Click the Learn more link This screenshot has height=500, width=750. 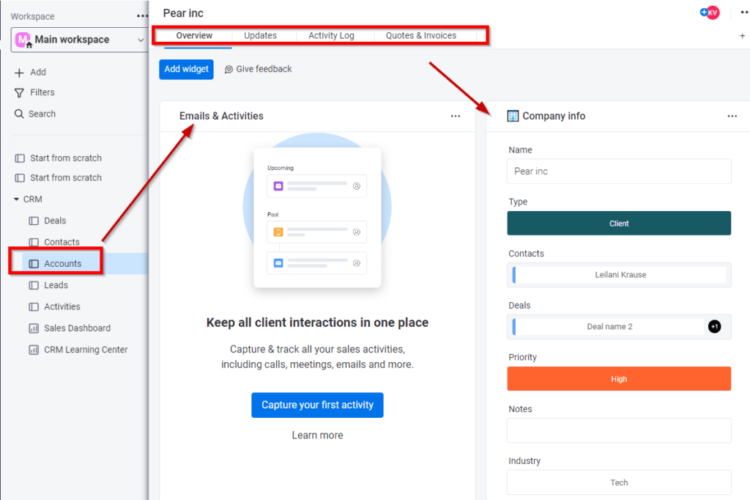point(318,435)
